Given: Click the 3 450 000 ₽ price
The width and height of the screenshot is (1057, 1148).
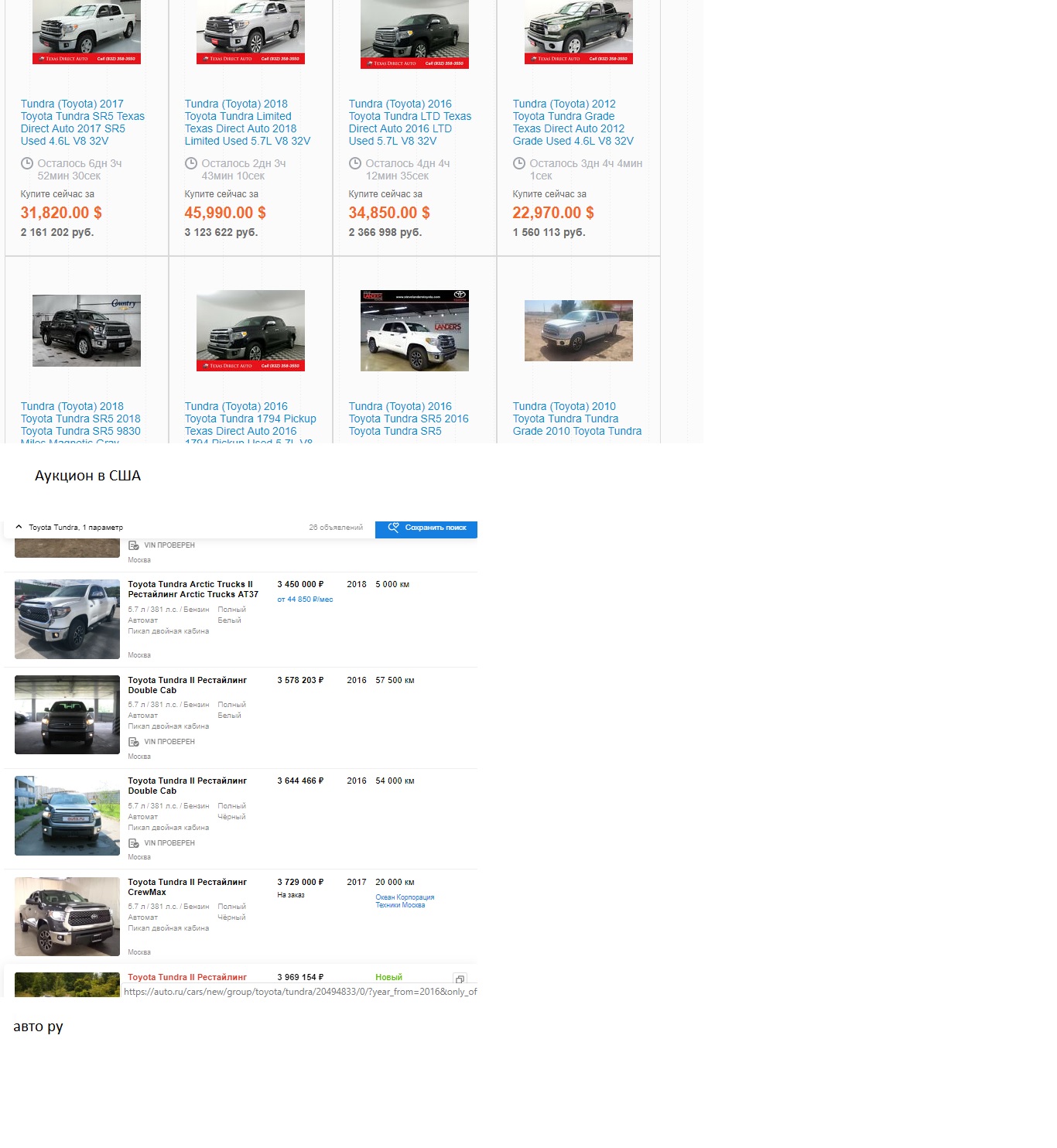Looking at the screenshot, I should coord(300,585).
